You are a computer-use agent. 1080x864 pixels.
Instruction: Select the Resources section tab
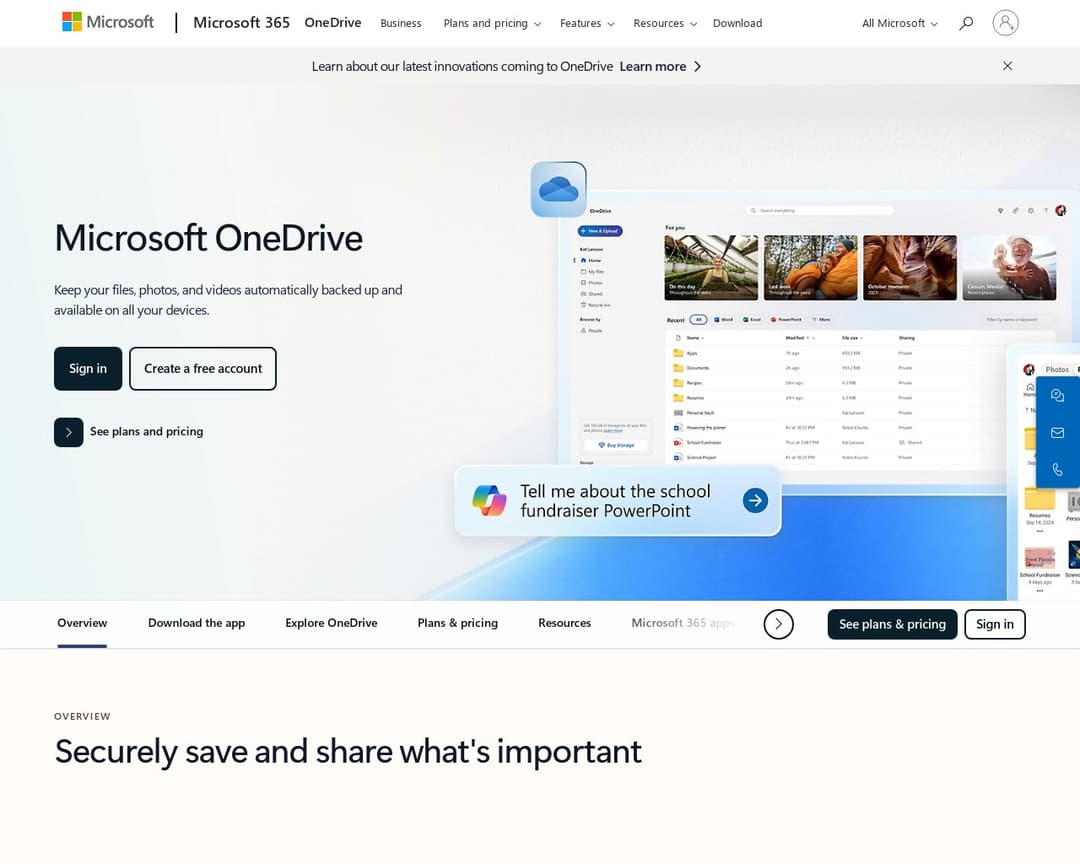565,623
